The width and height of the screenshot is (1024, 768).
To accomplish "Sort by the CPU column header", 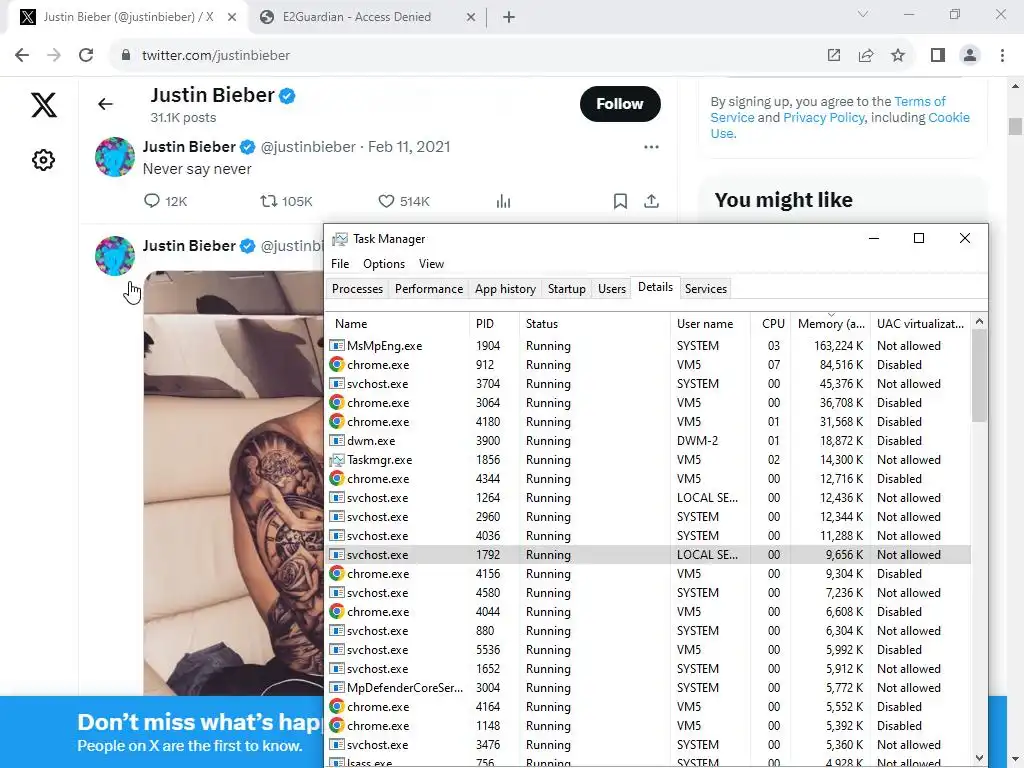I will click(x=771, y=324).
